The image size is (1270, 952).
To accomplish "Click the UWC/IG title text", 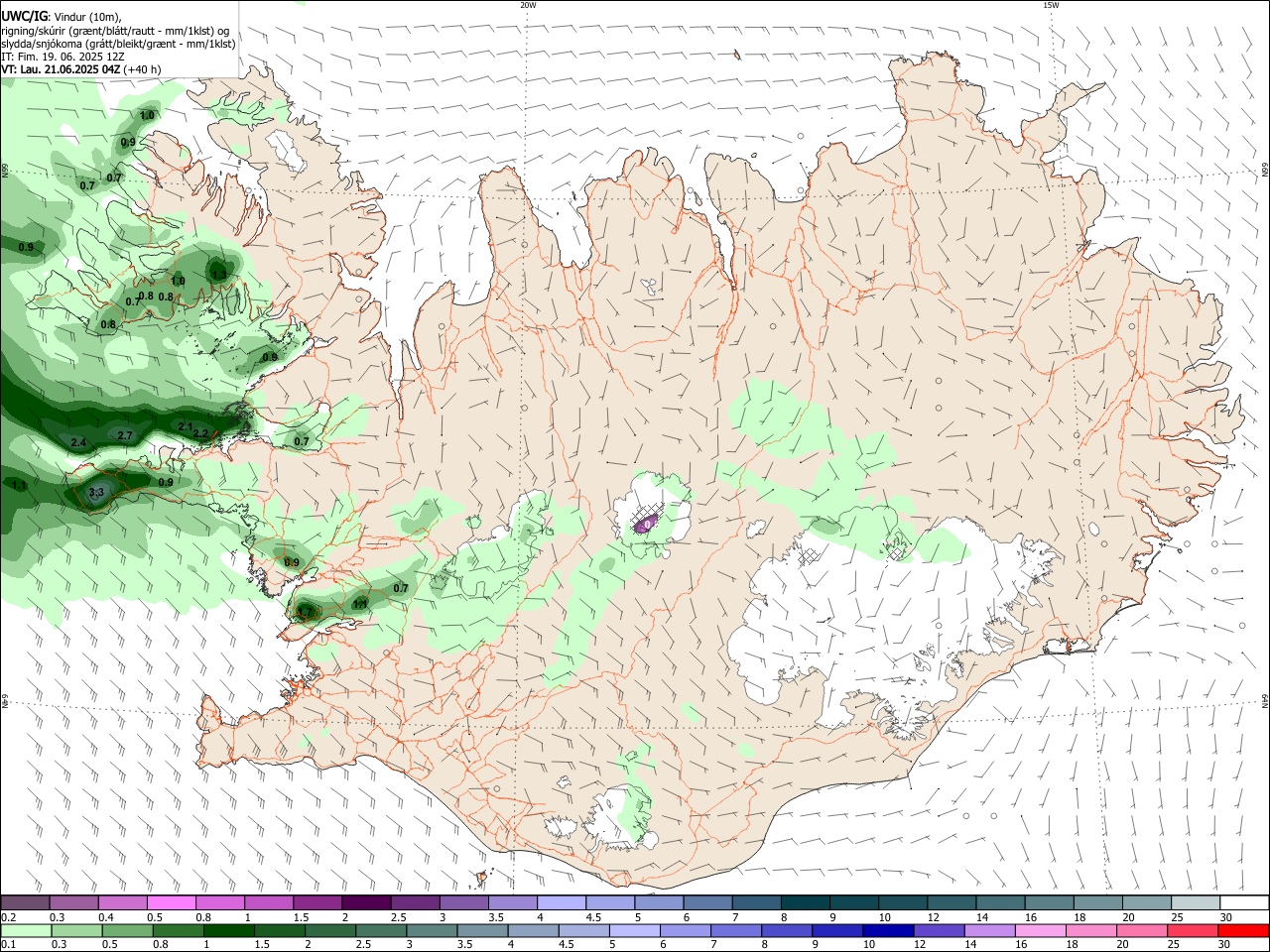I will pos(24,17).
